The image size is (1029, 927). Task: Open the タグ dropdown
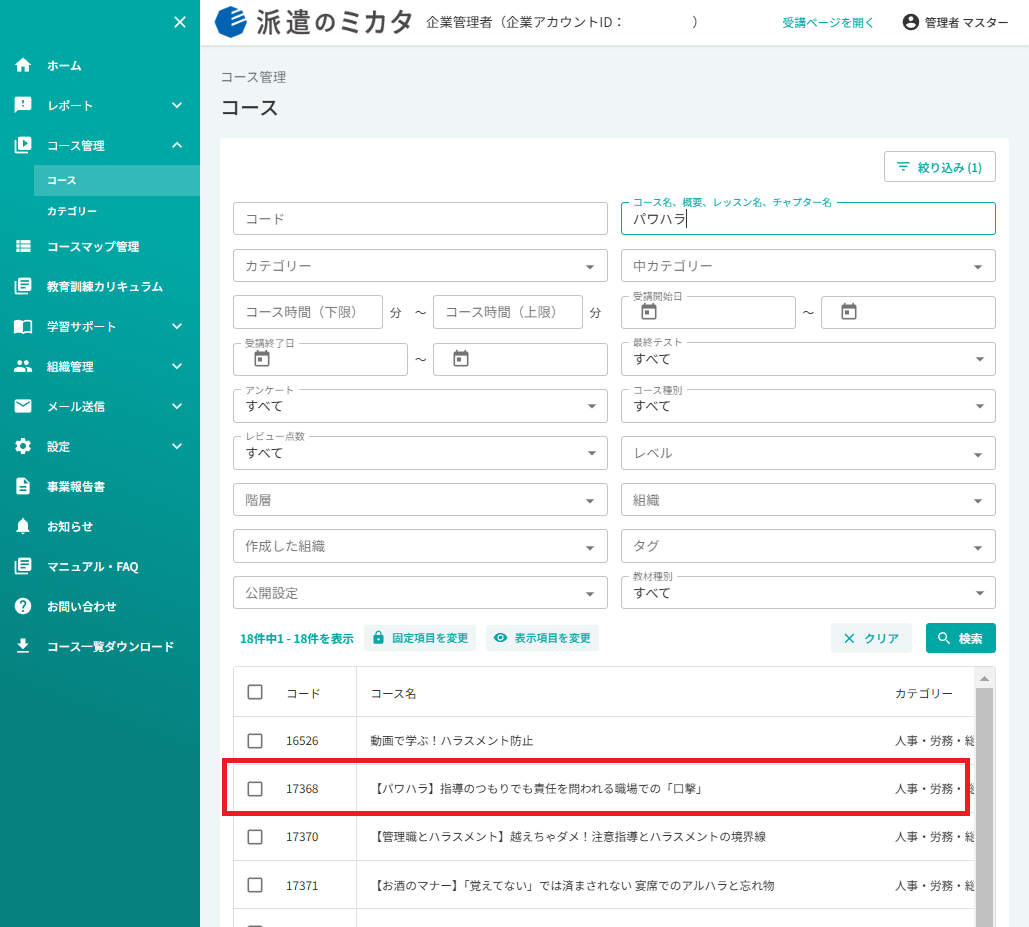pyautogui.click(x=808, y=546)
